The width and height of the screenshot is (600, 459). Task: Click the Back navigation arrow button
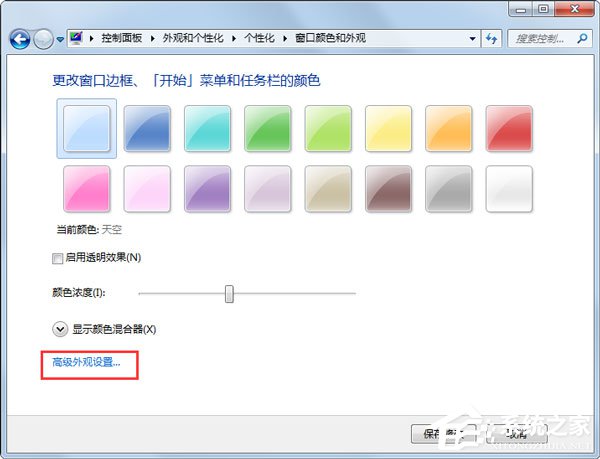pyautogui.click(x=19, y=39)
